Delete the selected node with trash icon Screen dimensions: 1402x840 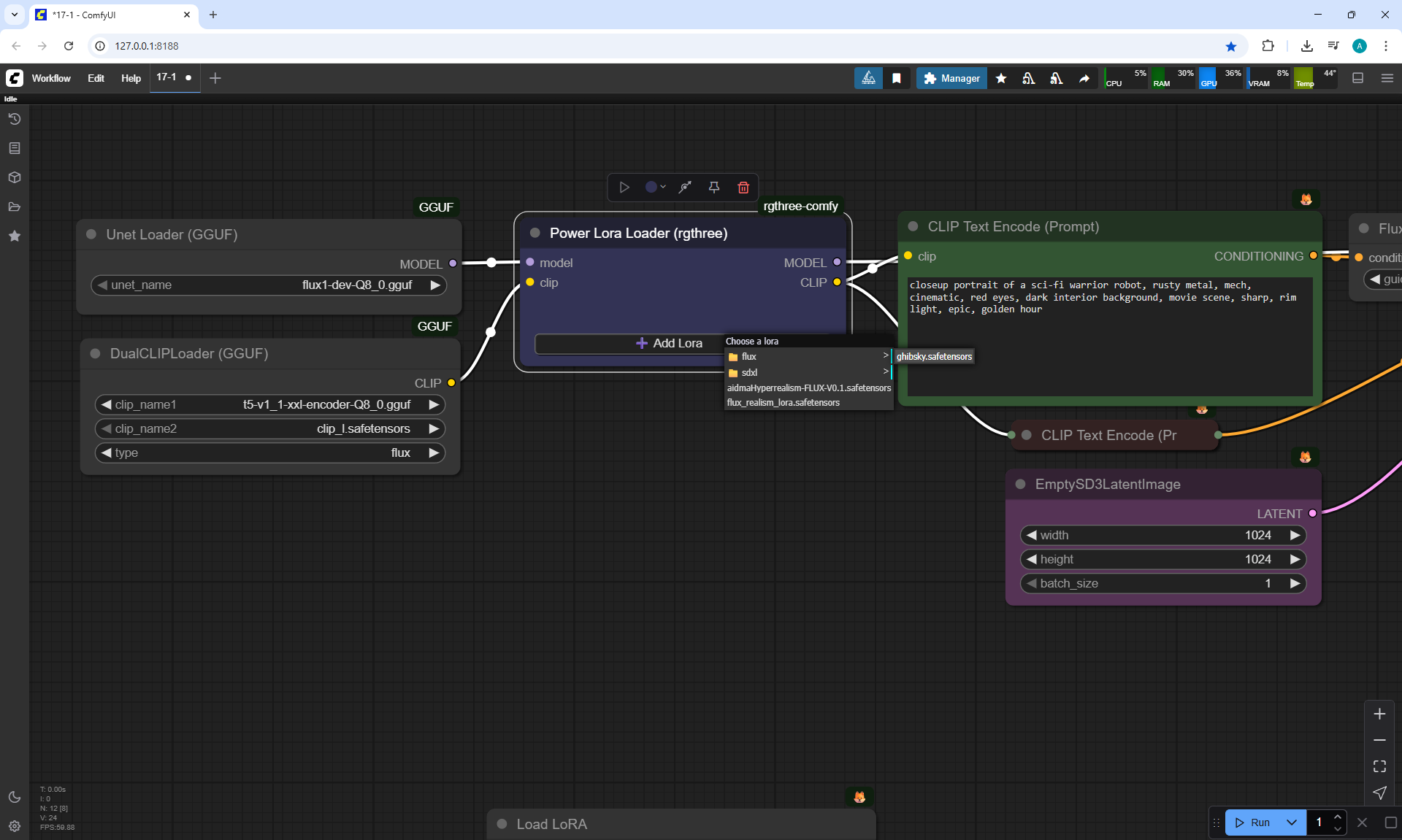tap(743, 188)
